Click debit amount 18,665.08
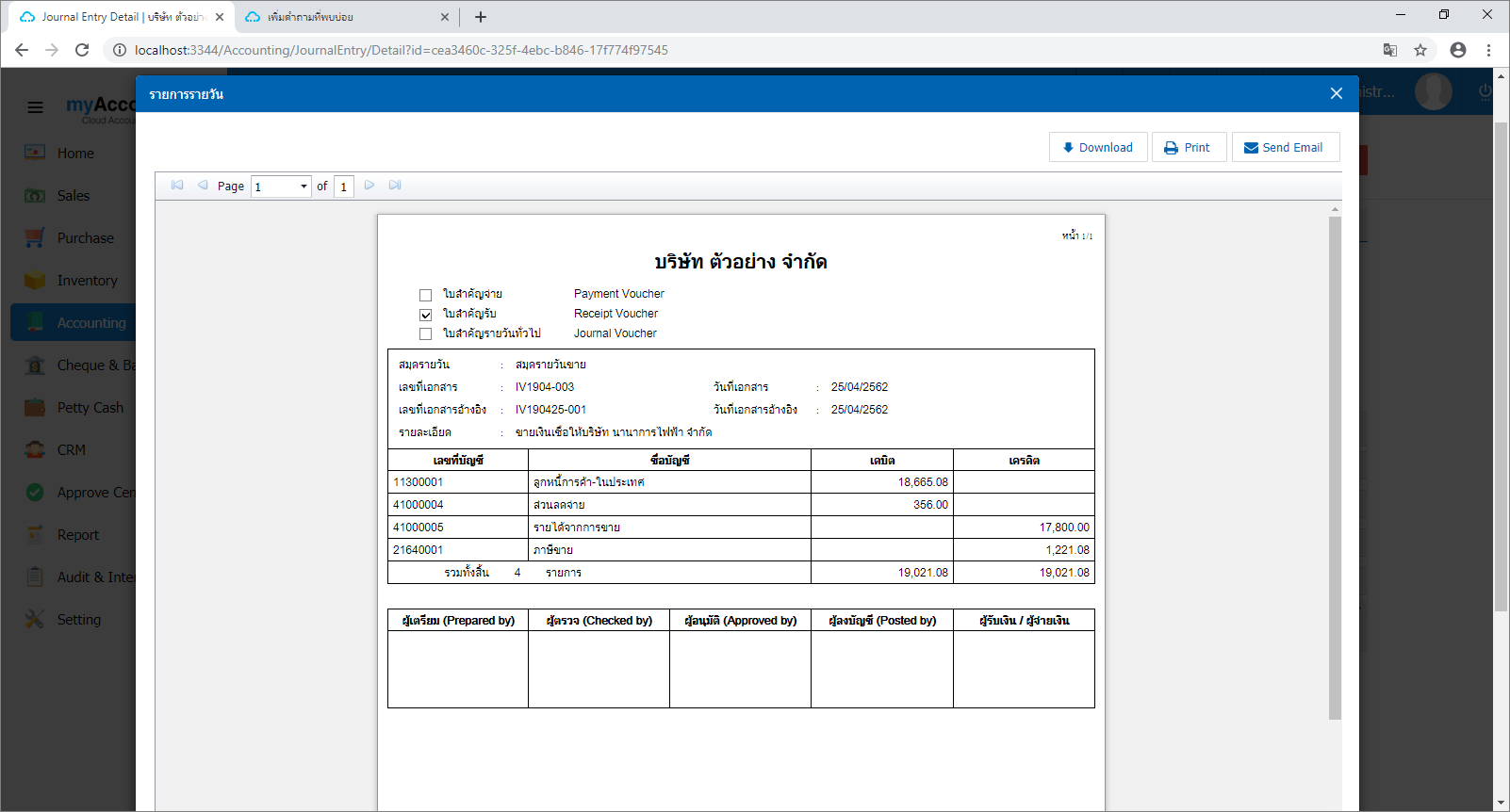This screenshot has width=1510, height=812. [923, 482]
